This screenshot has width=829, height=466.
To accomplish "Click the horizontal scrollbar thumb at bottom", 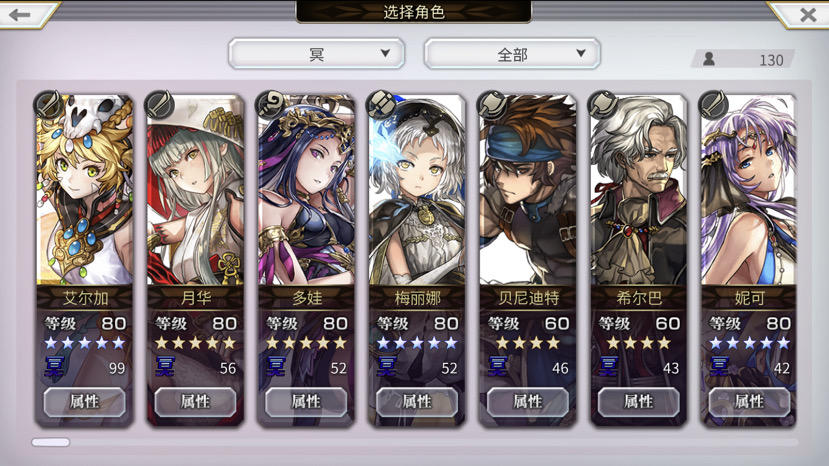I will tap(51, 442).
